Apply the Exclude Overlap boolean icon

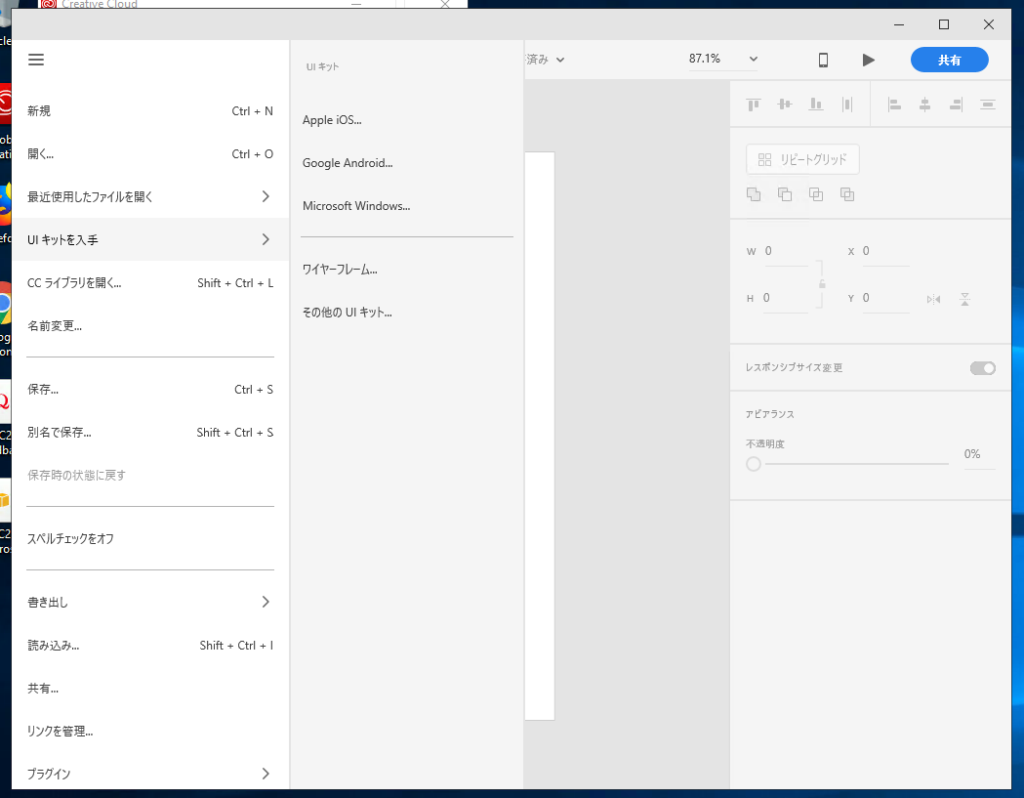click(847, 195)
